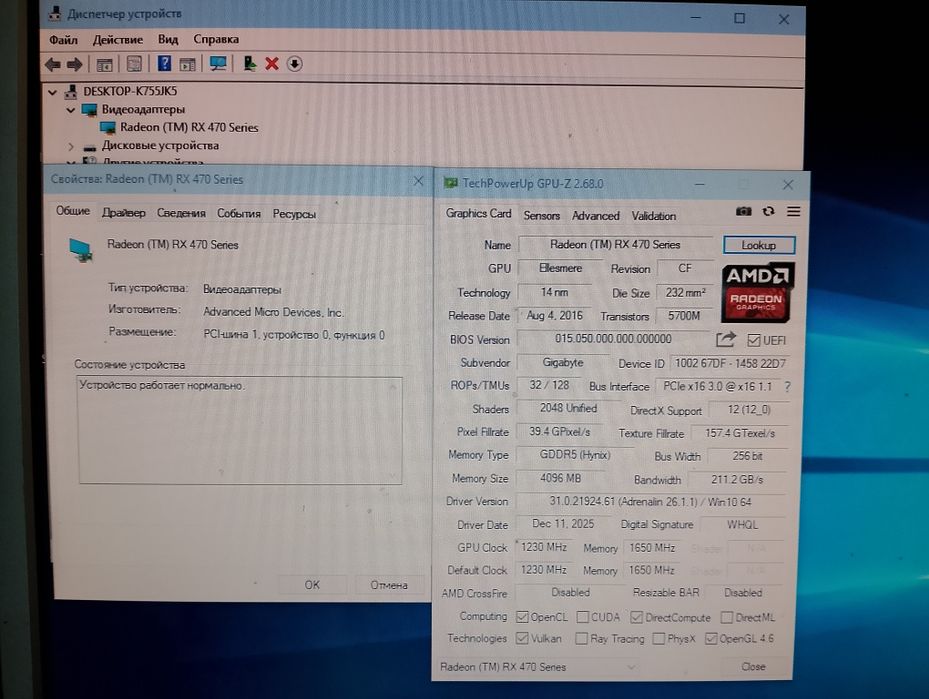Toggle the OpenCL checkbox
929x699 pixels.
click(x=522, y=617)
